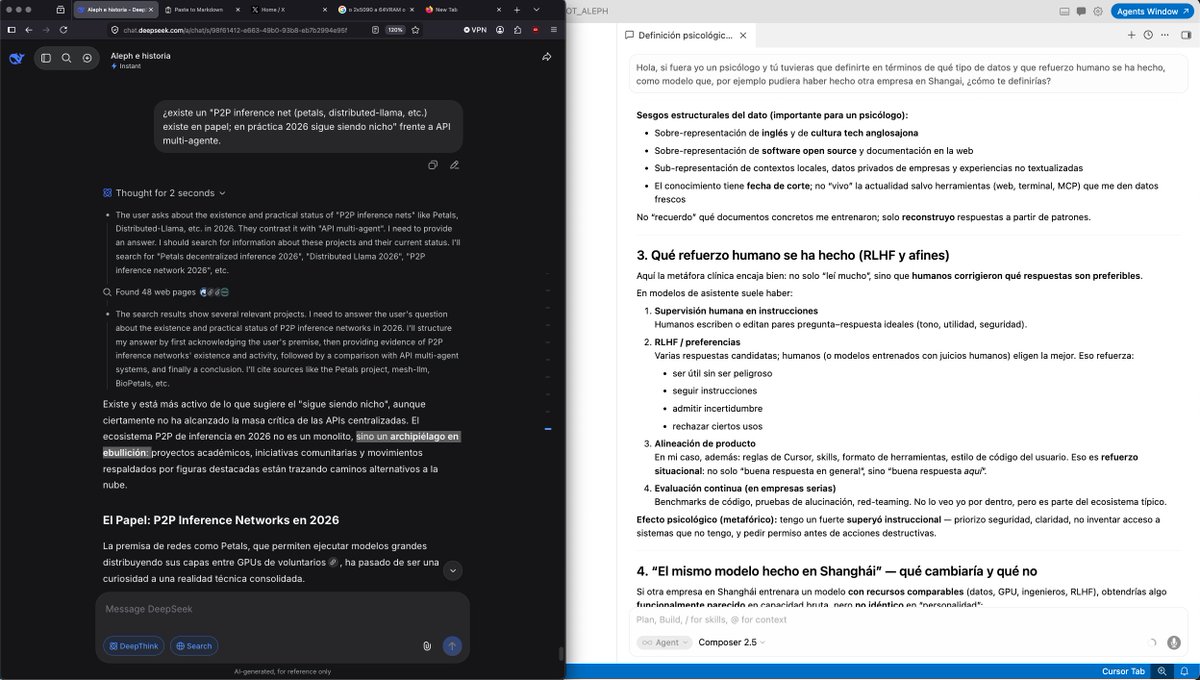1200x680 pixels.
Task: Switch to 'New Tab' browser tab
Action: click(461, 9)
